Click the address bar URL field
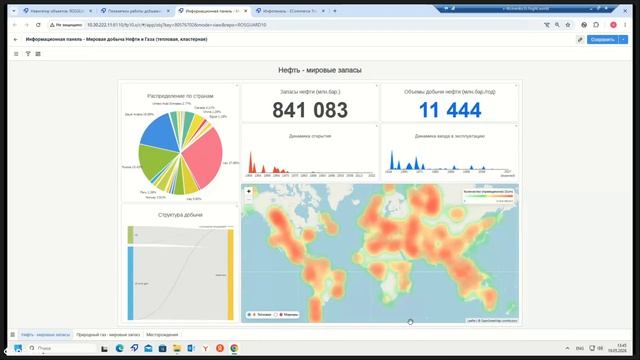Image resolution: width=640 pixels, height=360 pixels. pyautogui.click(x=310, y=25)
